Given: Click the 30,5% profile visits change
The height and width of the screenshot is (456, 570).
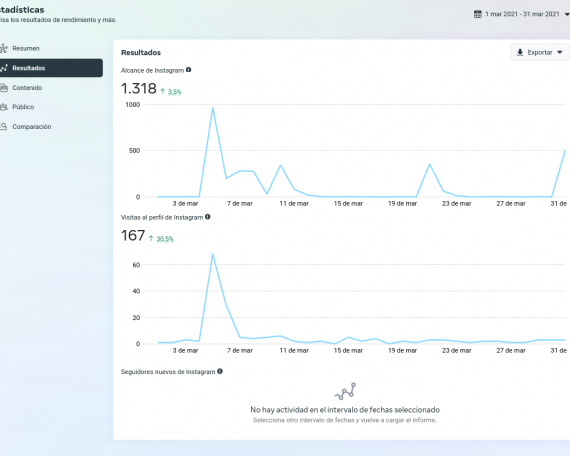Looking at the screenshot, I should [165, 239].
